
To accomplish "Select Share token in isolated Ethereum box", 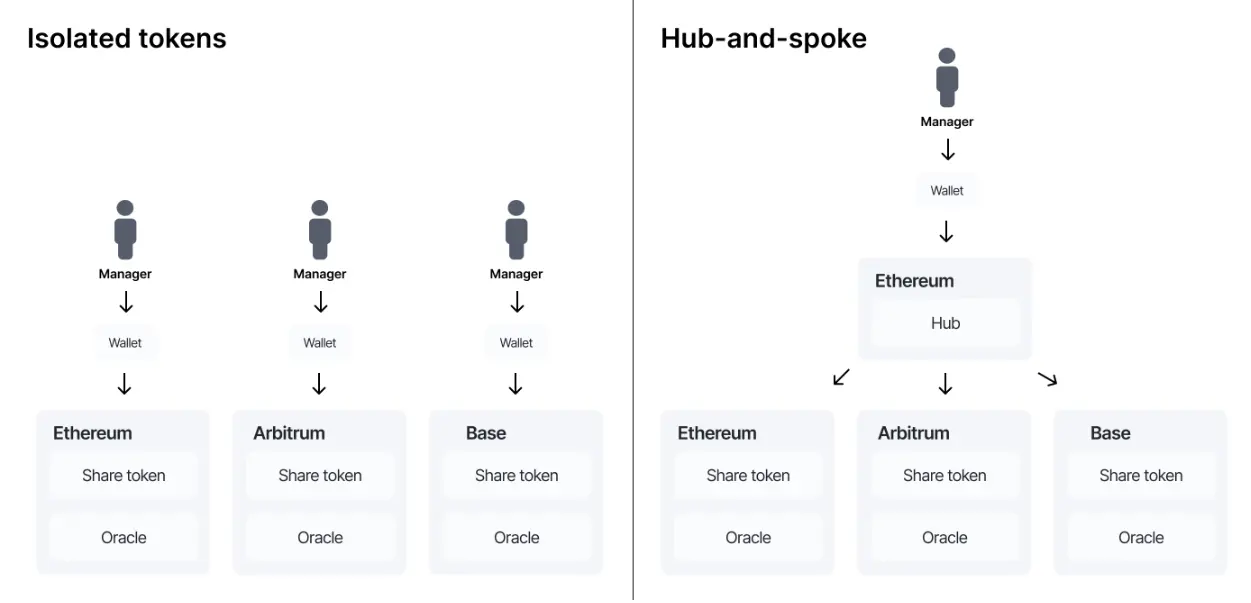I will (x=123, y=475).
